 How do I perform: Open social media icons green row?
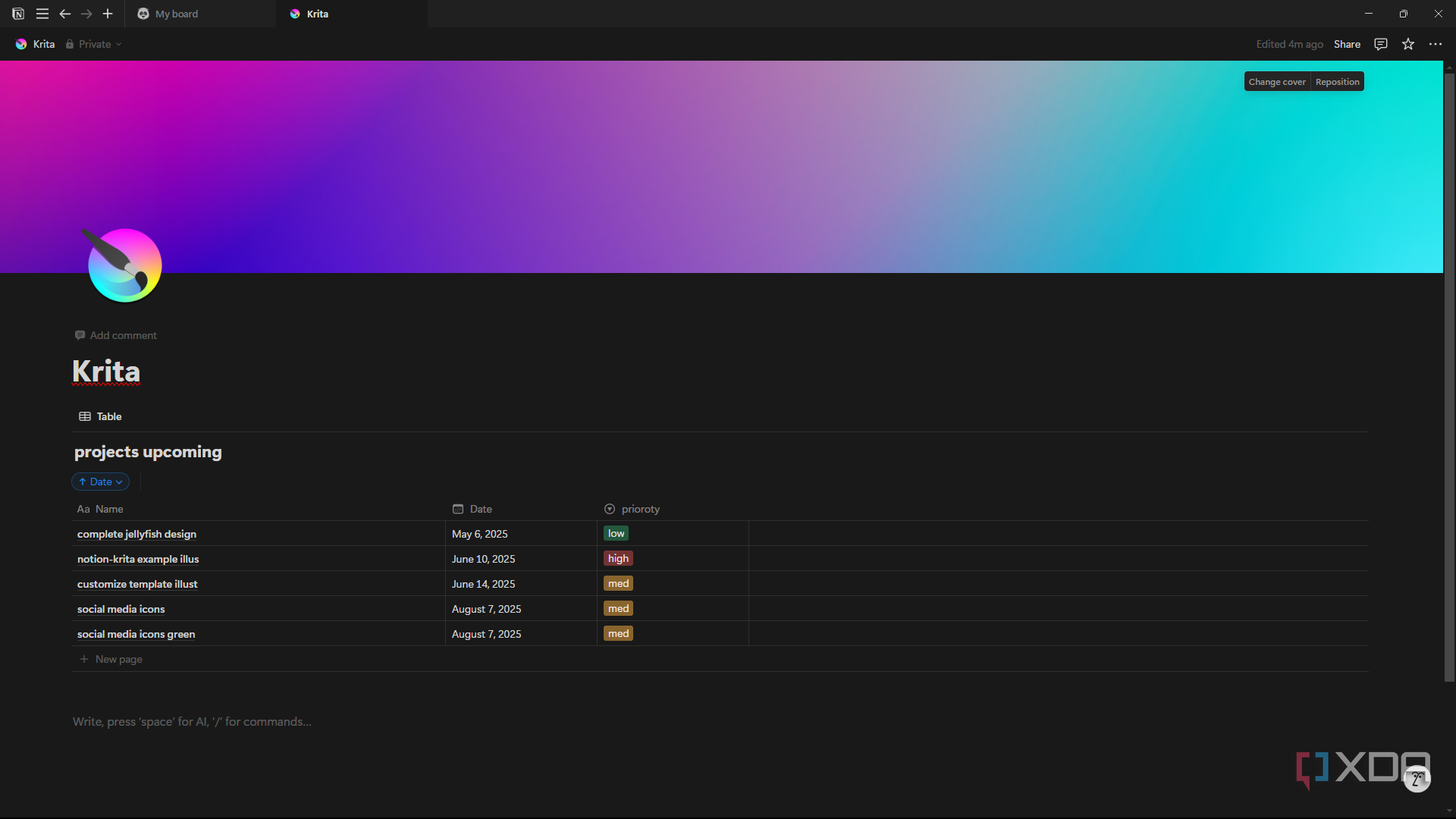pos(136,634)
